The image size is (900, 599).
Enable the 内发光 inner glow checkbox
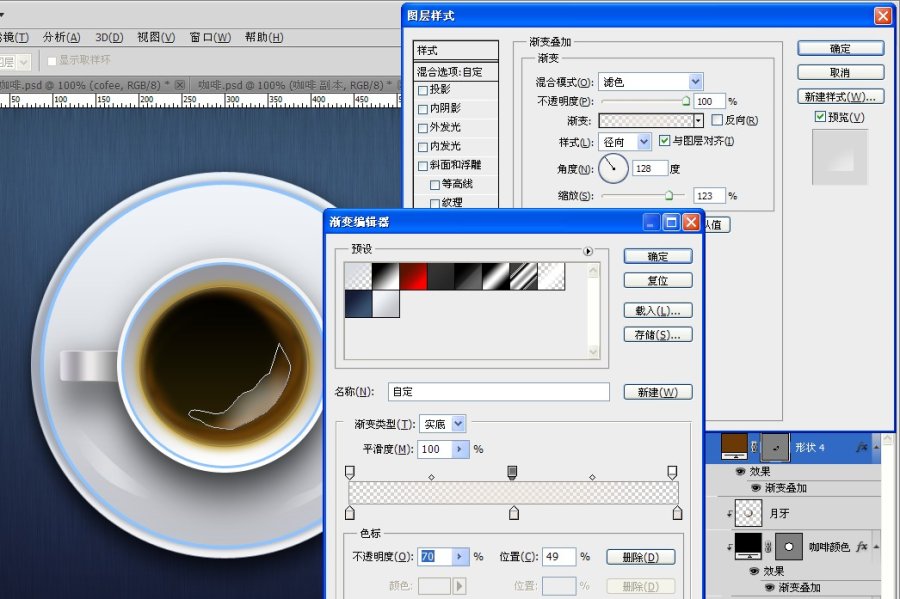tap(423, 147)
